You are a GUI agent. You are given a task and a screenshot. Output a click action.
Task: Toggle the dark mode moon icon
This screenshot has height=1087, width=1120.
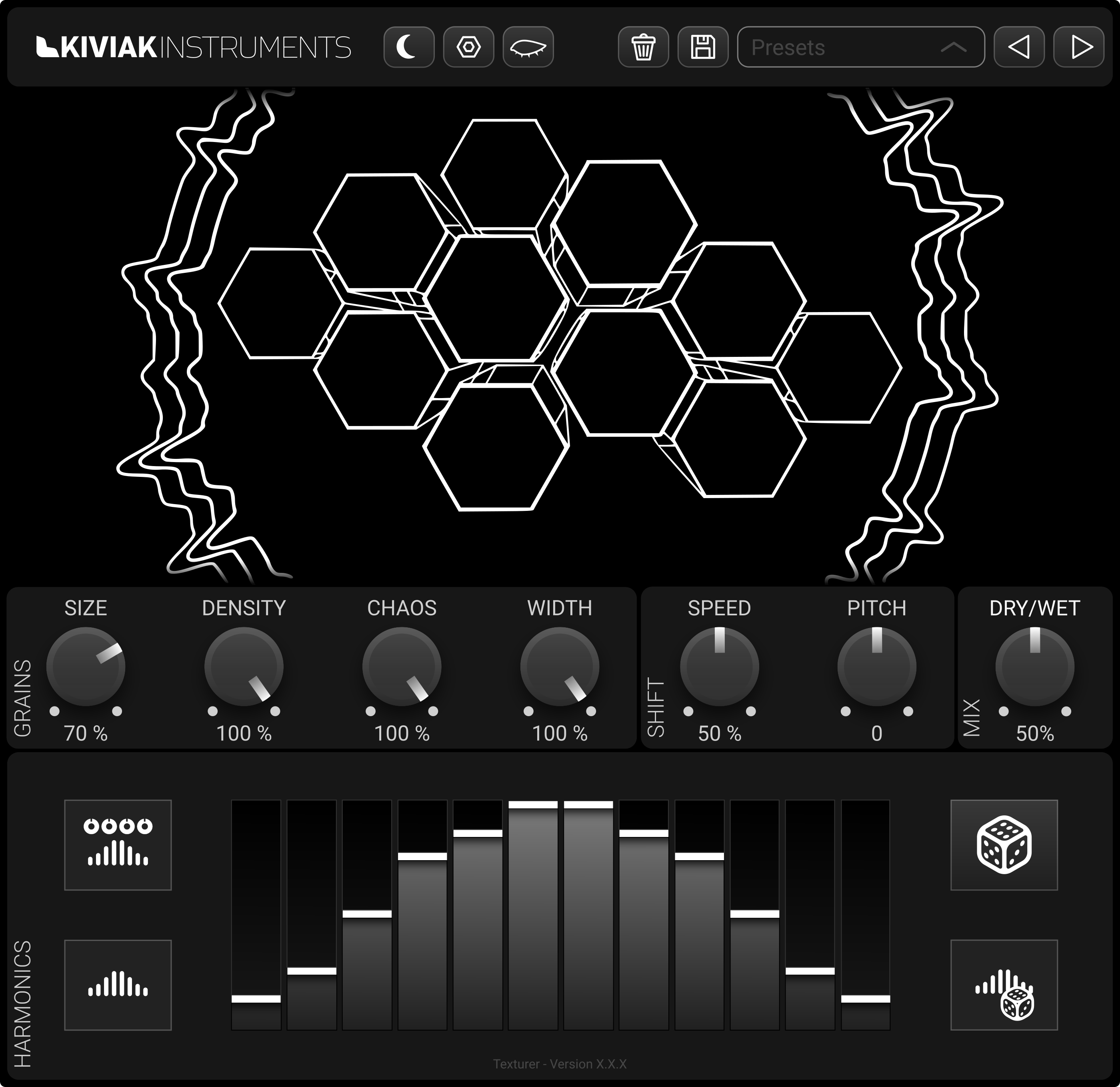(x=408, y=47)
